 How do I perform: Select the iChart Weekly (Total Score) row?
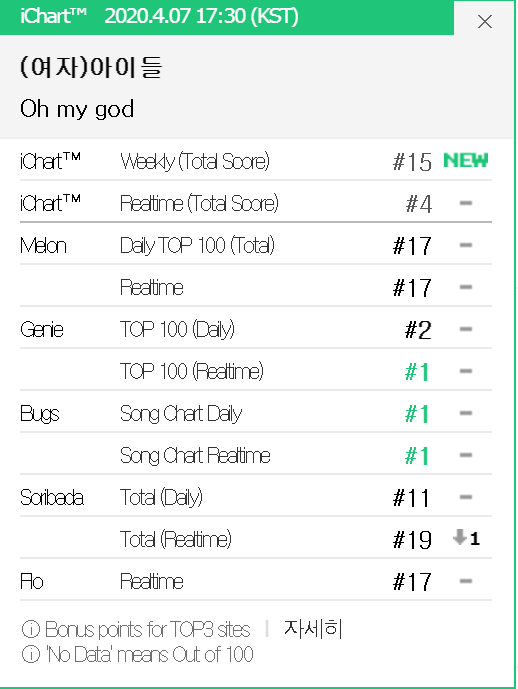[x=256, y=161]
